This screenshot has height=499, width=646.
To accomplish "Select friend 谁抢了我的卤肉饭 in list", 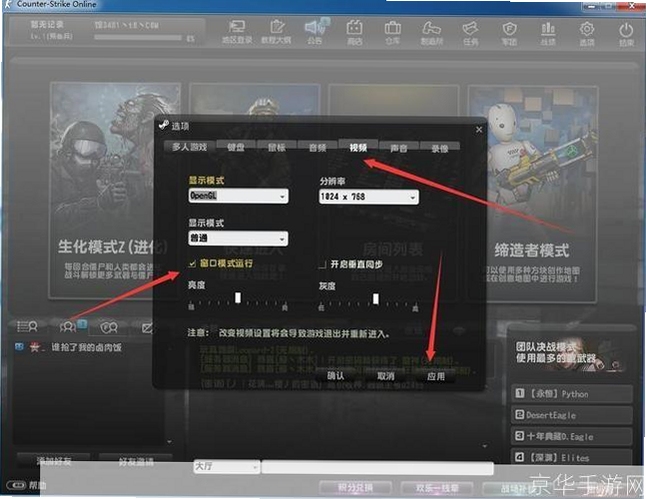I will [87, 347].
